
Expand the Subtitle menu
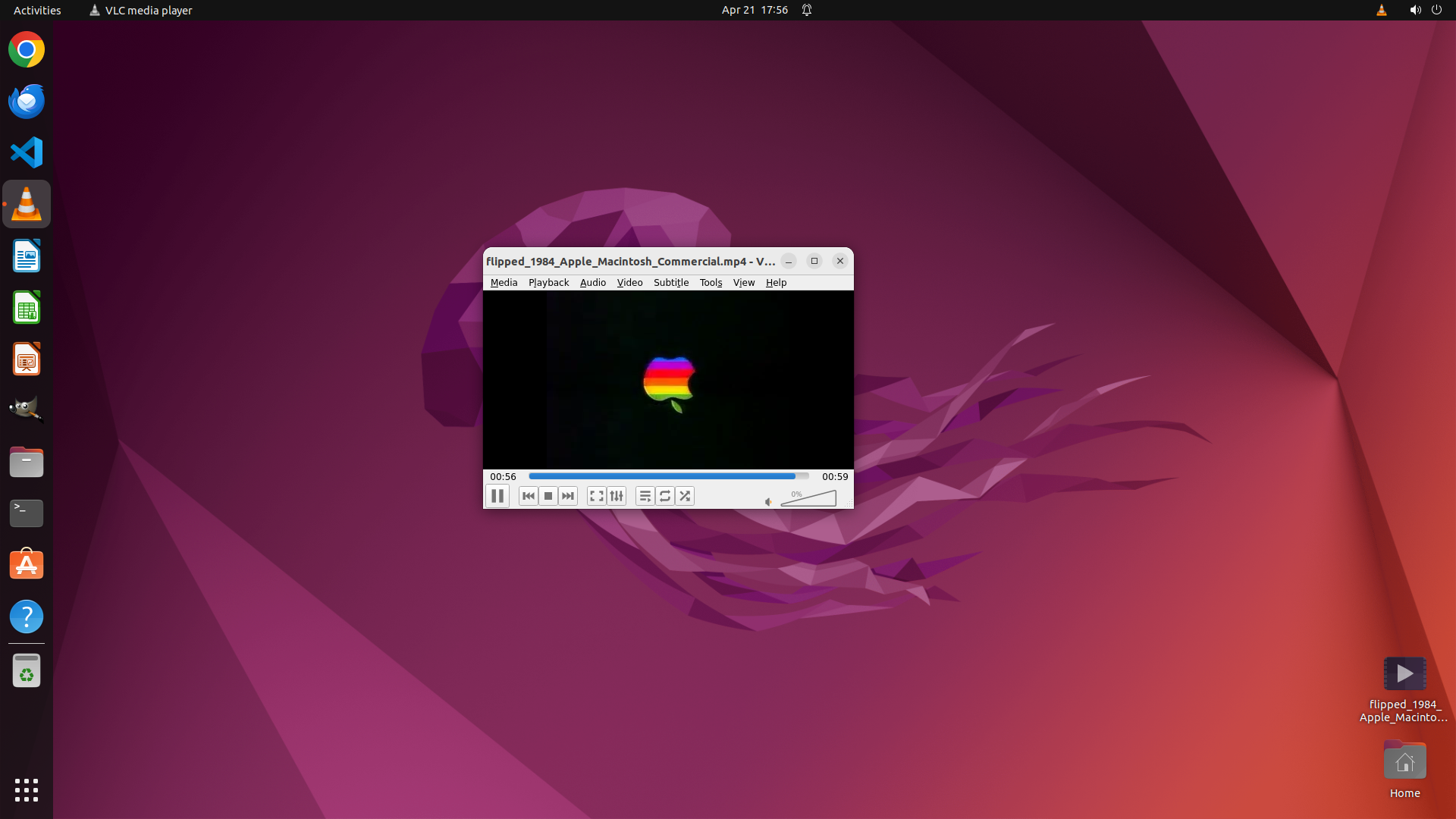tap(670, 282)
